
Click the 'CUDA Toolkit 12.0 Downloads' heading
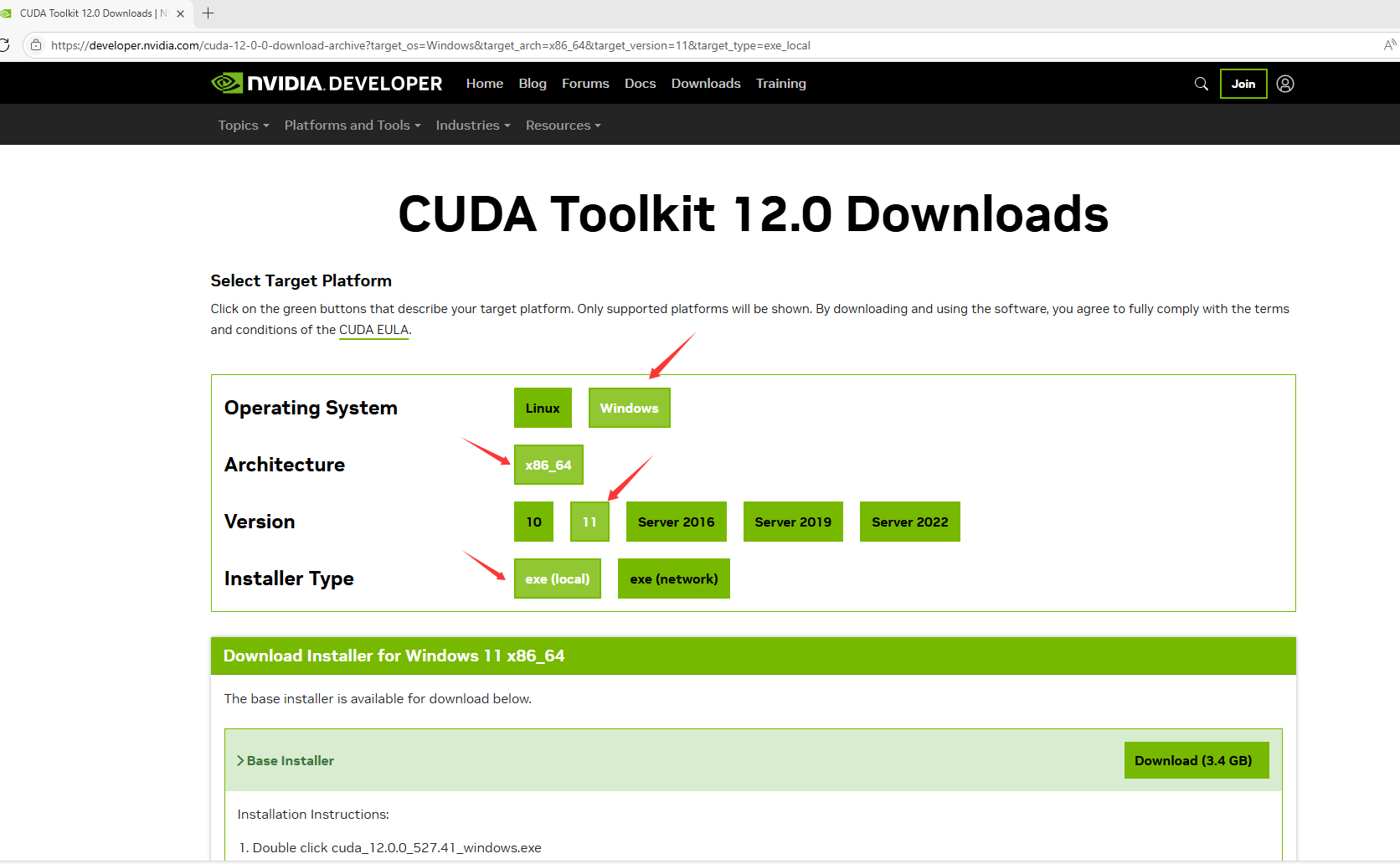point(754,213)
